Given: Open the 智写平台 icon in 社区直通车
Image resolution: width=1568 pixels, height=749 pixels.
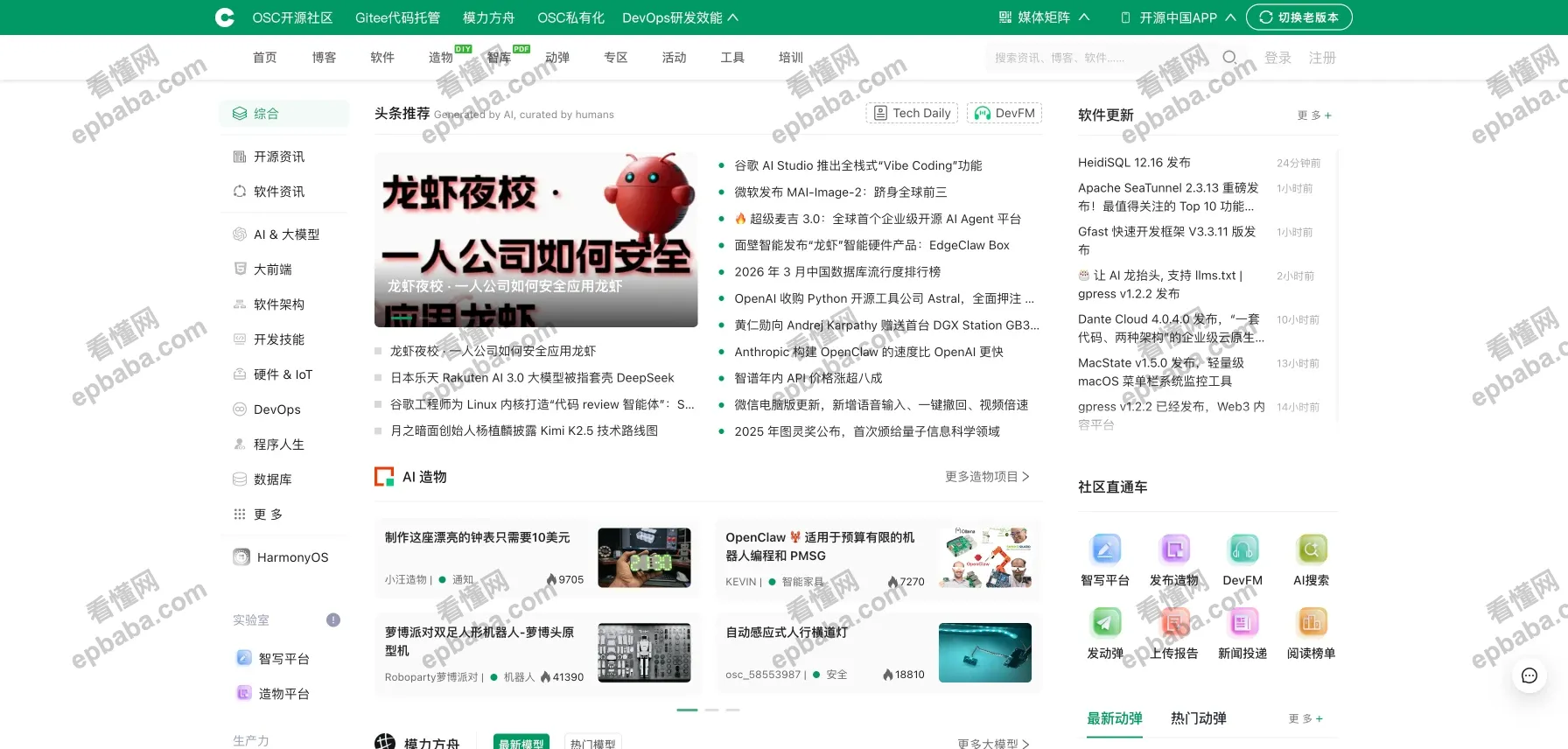Looking at the screenshot, I should [1105, 549].
